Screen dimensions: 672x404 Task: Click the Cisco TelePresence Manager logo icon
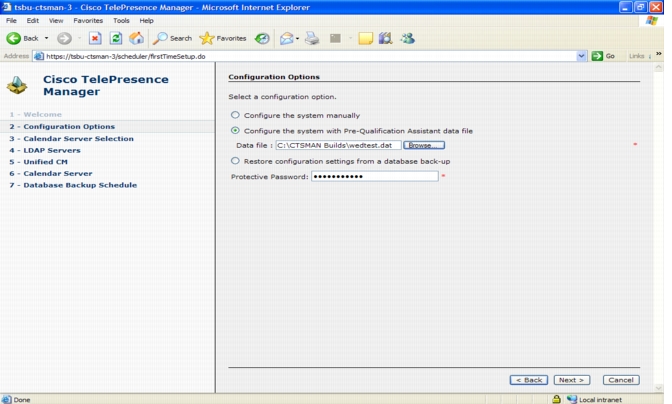click(x=17, y=85)
